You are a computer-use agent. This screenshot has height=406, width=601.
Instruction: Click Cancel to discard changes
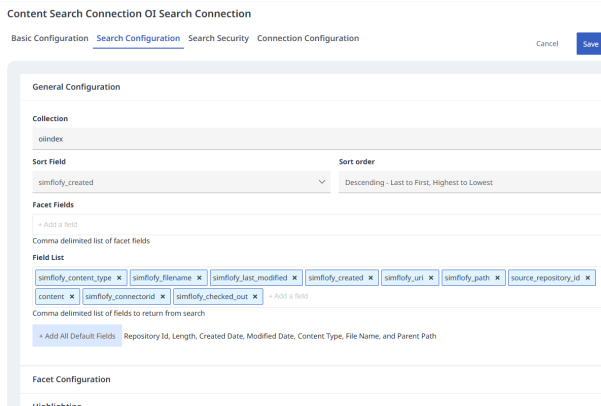click(547, 44)
